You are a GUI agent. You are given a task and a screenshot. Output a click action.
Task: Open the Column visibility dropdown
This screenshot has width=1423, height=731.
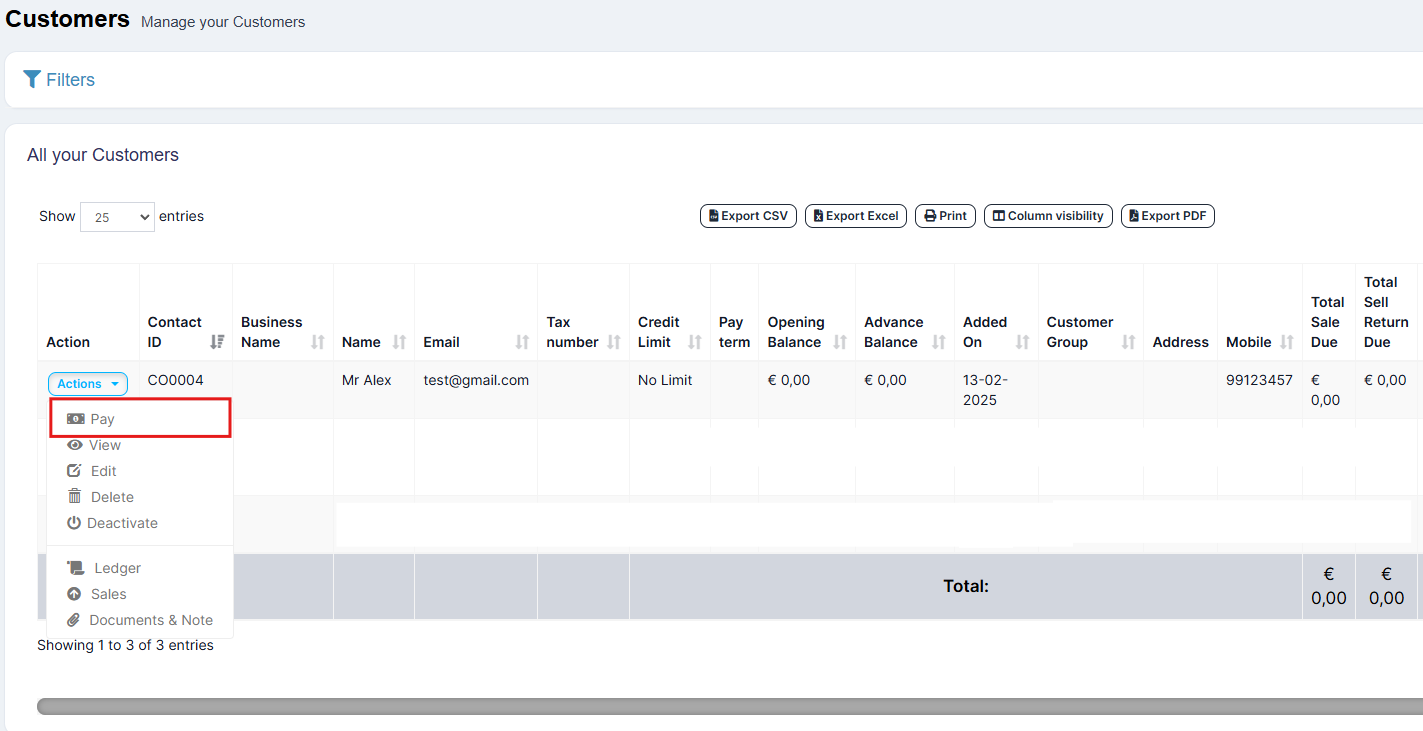(1048, 216)
